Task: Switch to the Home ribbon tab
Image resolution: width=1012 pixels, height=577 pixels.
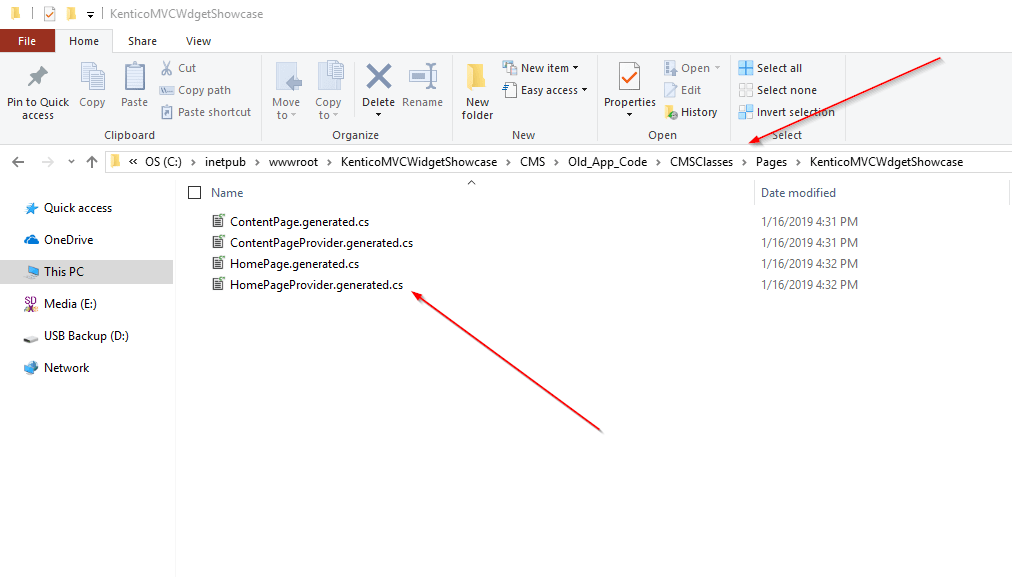Action: point(84,41)
